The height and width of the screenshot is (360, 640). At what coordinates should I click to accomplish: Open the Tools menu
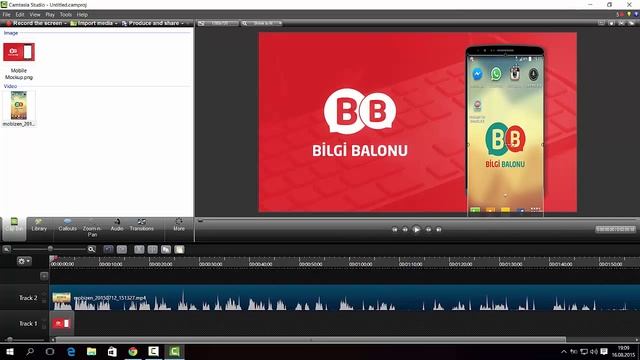pyautogui.click(x=66, y=14)
